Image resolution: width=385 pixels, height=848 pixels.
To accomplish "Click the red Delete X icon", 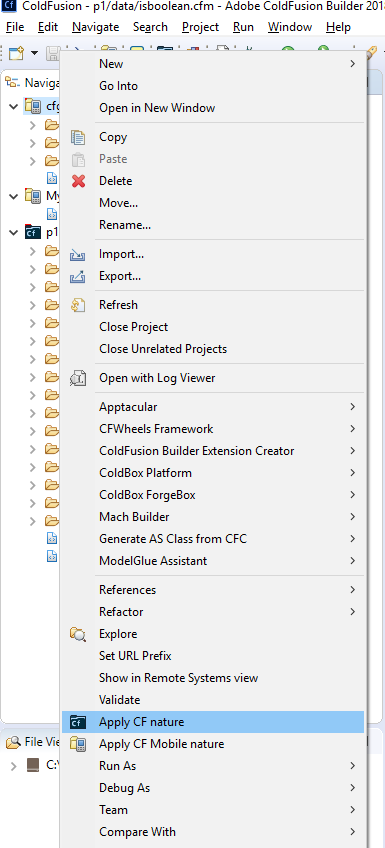I will 78,181.
